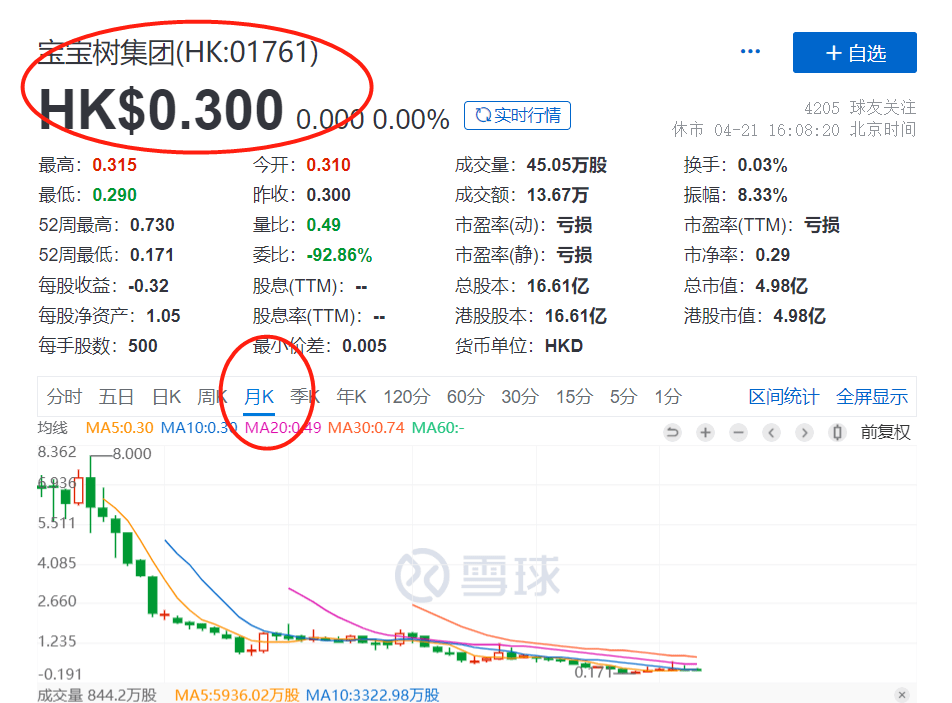Open 区间统计 range statistics

pyautogui.click(x=784, y=396)
